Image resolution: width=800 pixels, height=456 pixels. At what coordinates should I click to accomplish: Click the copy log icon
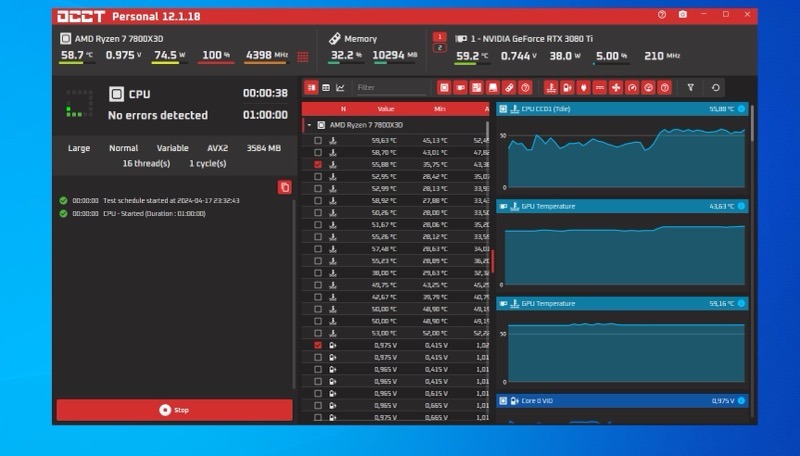284,187
